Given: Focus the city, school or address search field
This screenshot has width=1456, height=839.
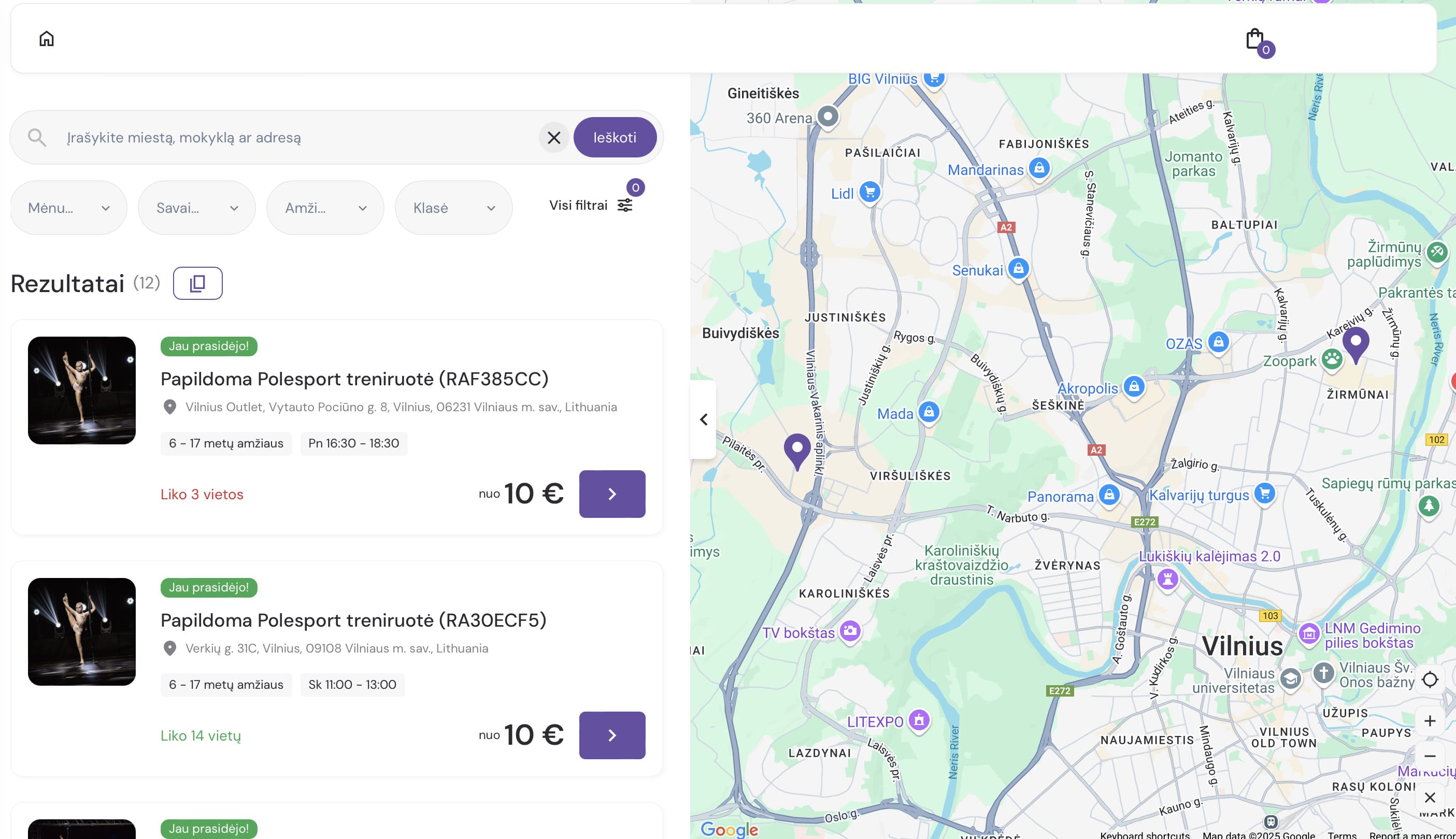Looking at the screenshot, I should click(x=299, y=138).
